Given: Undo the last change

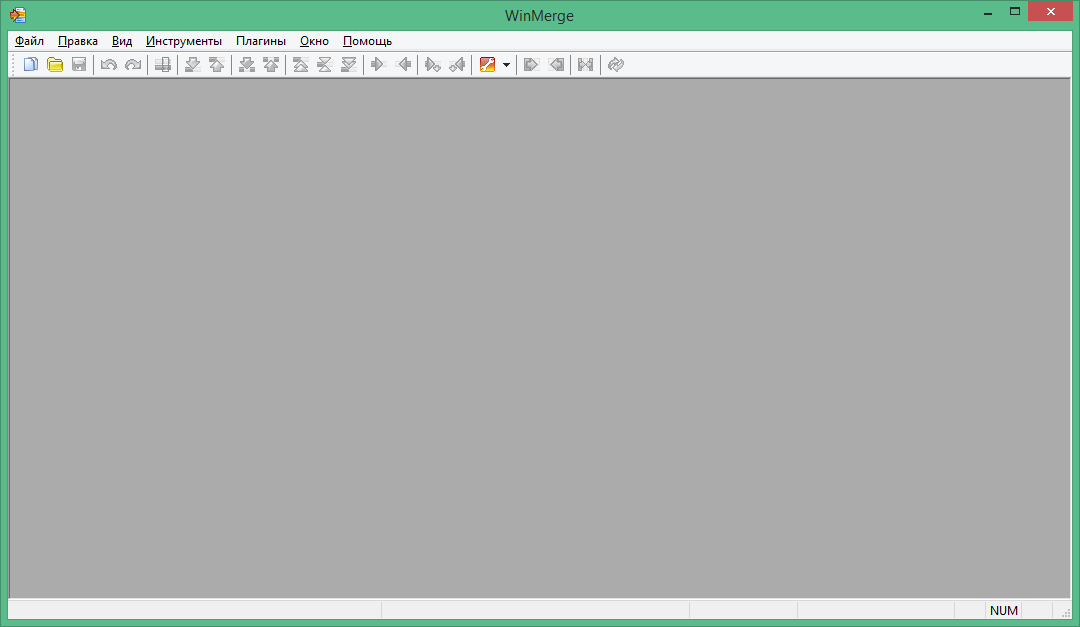Looking at the screenshot, I should tap(109, 64).
